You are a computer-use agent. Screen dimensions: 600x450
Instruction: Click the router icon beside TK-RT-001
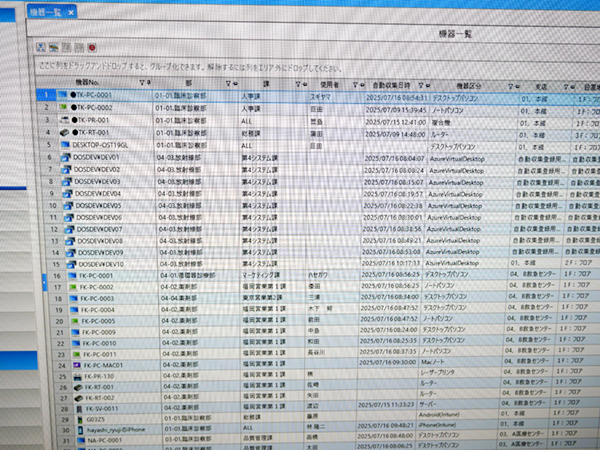[x=64, y=132]
